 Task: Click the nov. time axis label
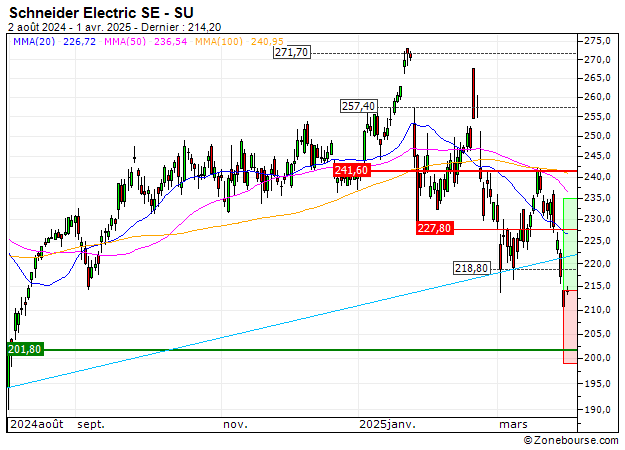pyautogui.click(x=235, y=424)
